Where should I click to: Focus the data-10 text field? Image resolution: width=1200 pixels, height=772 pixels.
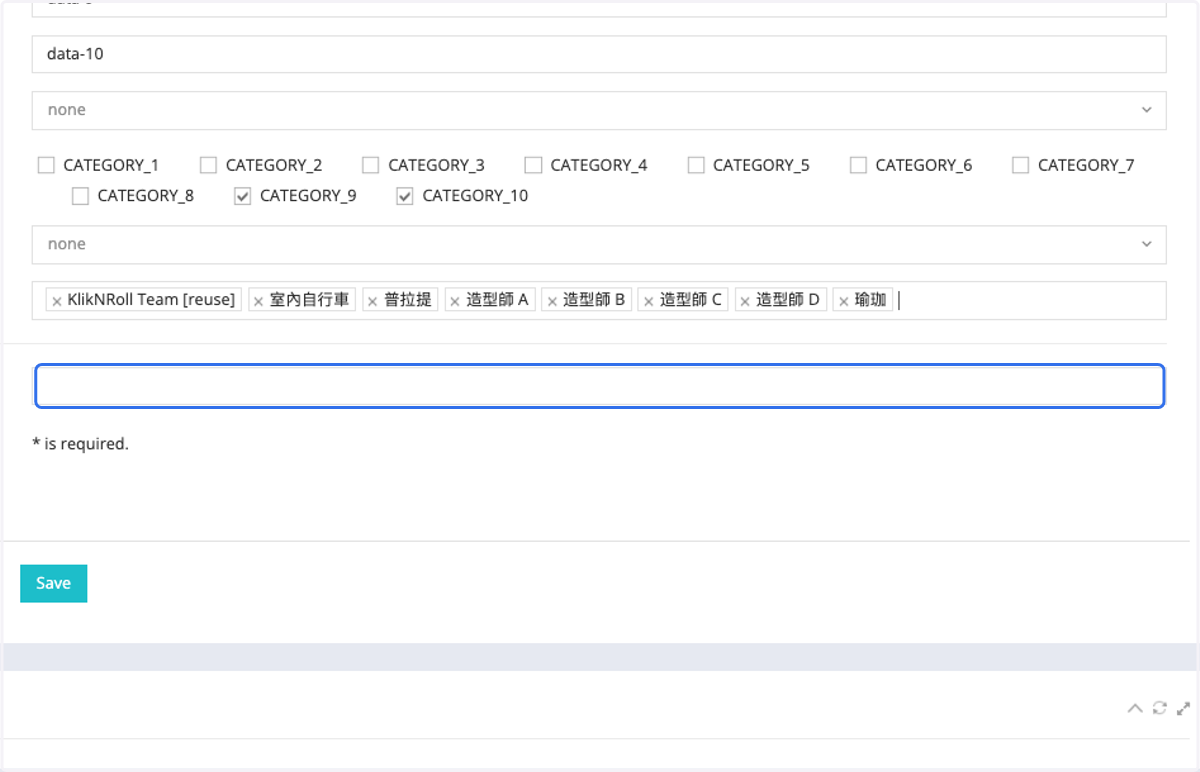coord(599,54)
